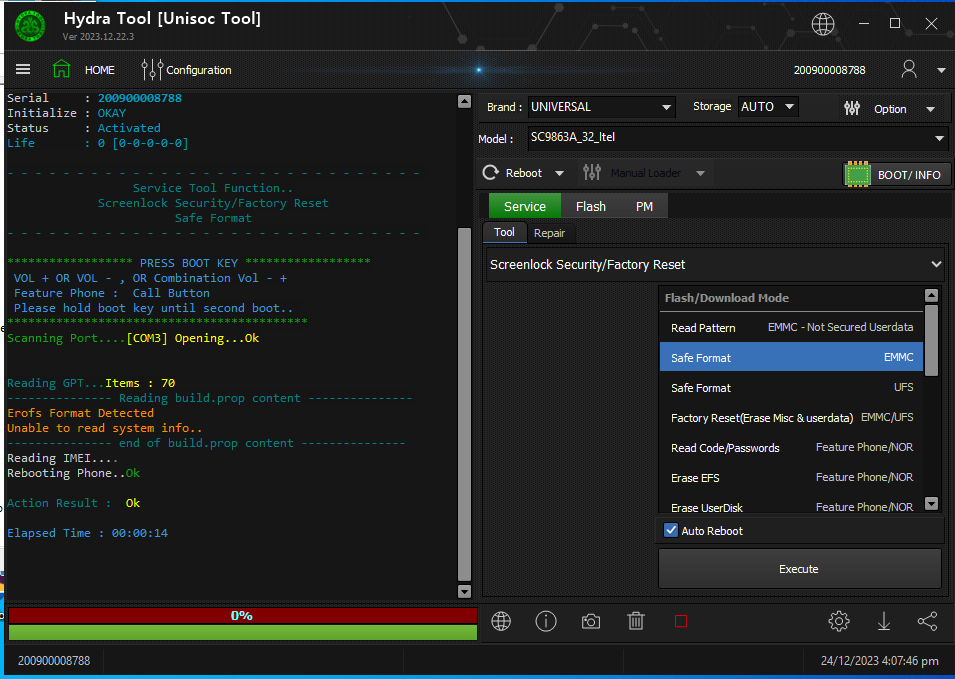Image resolution: width=955 pixels, height=679 pixels.
Task: Click the options list scrollbar thumb
Action: pyautogui.click(x=931, y=340)
